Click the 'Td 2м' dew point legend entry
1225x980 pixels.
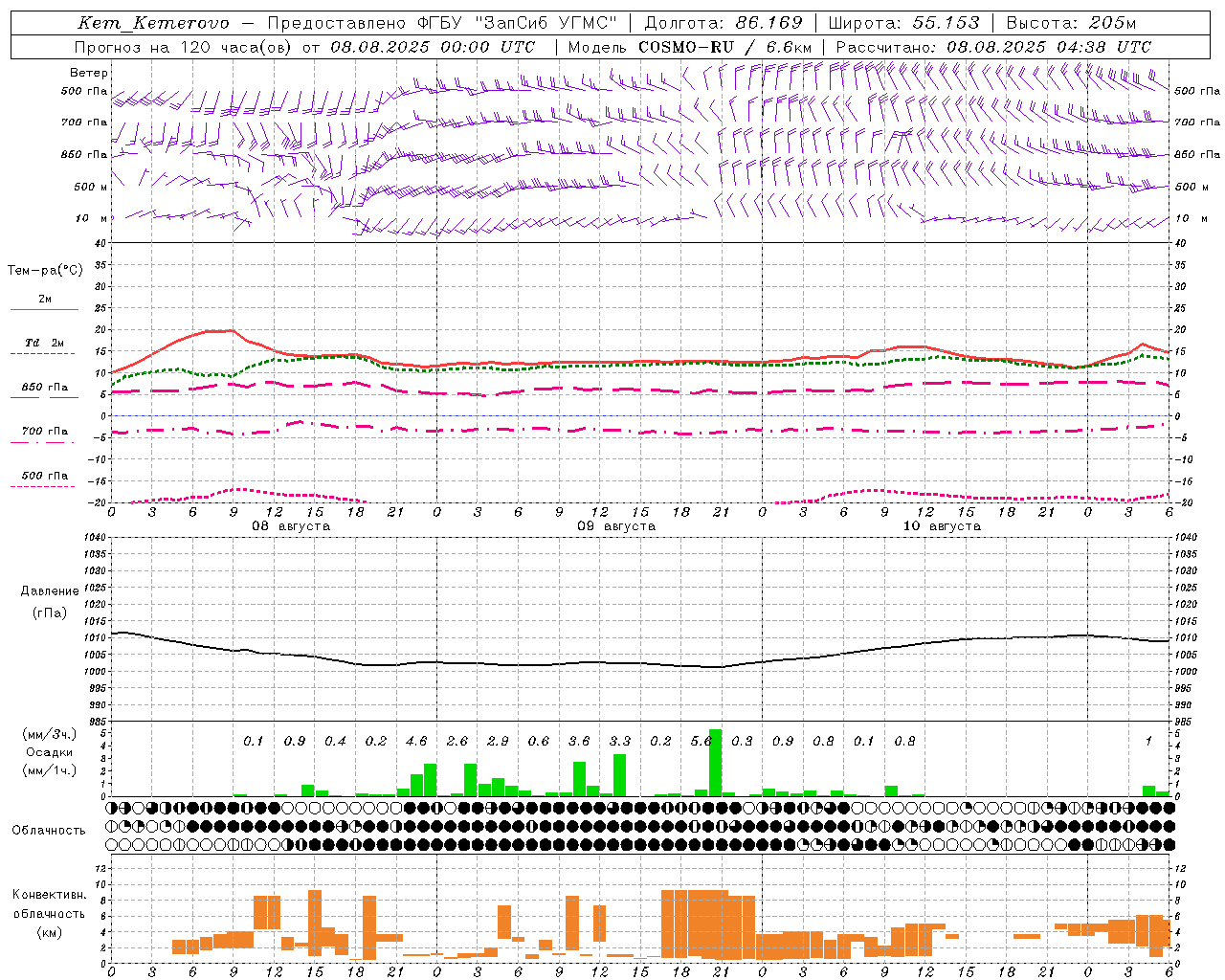[x=45, y=343]
